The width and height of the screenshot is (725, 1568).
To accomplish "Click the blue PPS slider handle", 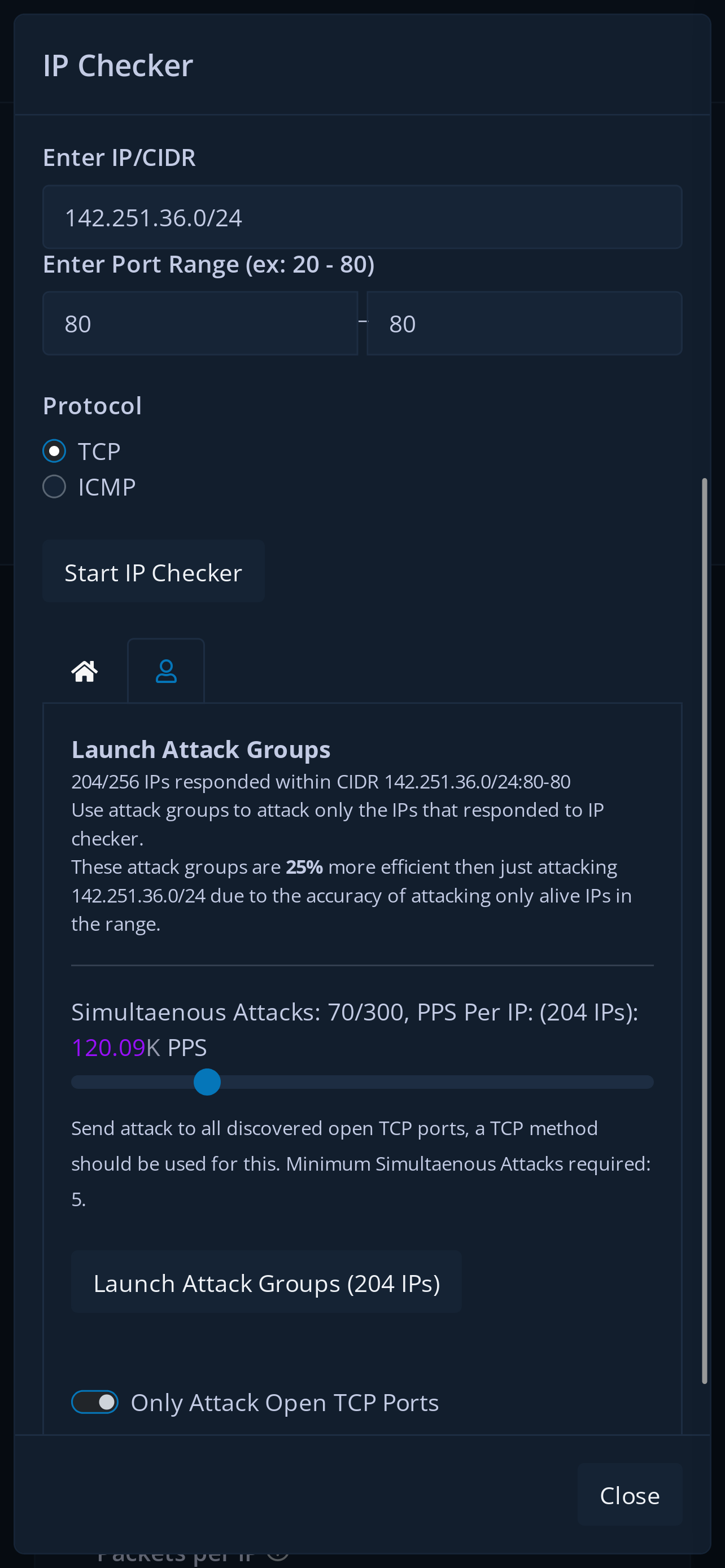I will pos(208,1081).
